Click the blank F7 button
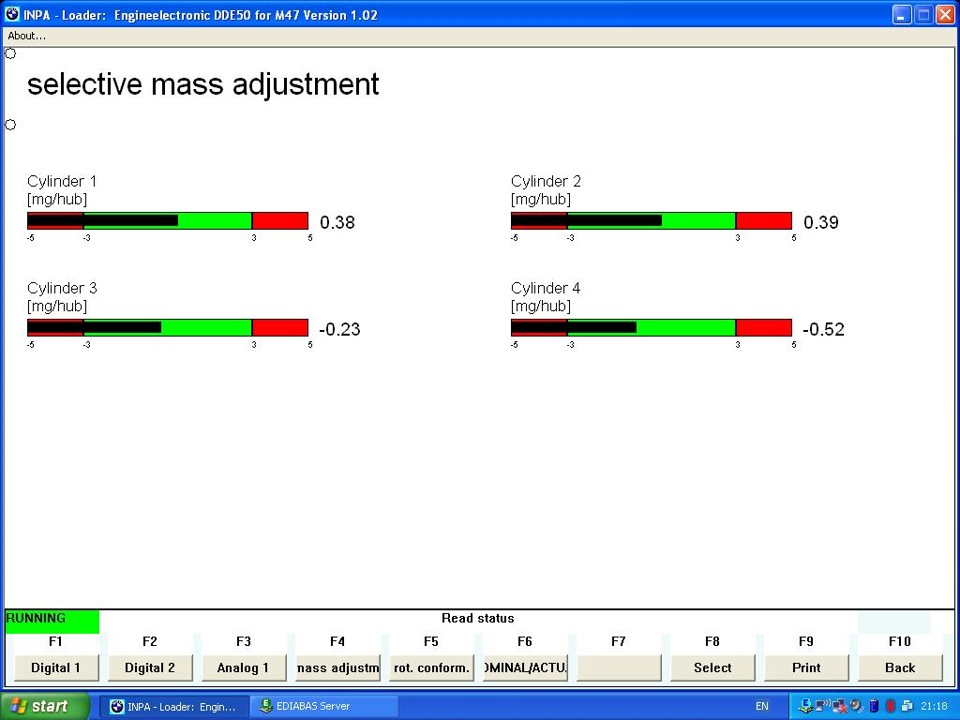The width and height of the screenshot is (960, 720). pyautogui.click(x=619, y=668)
